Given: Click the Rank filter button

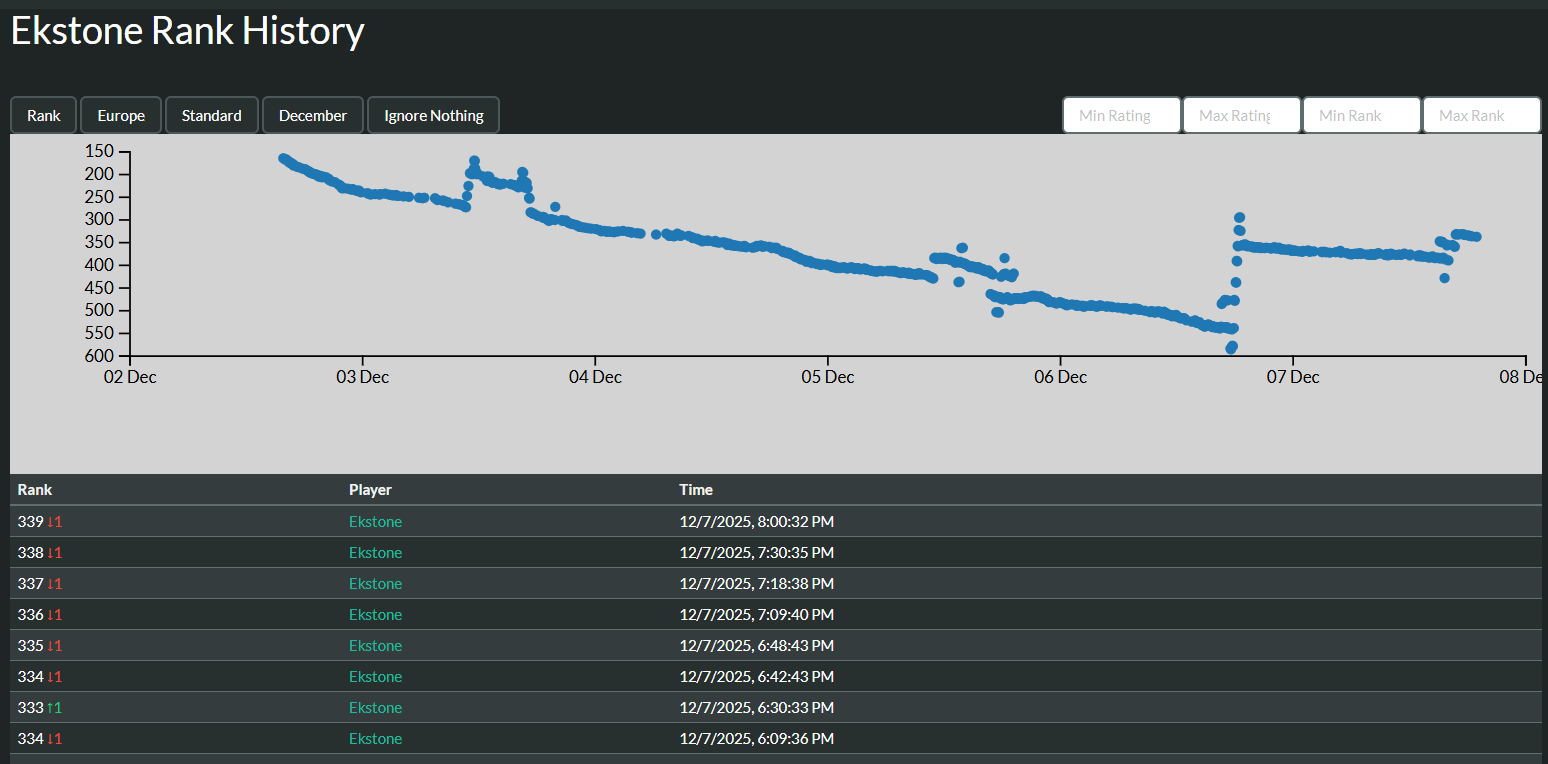Looking at the screenshot, I should click(44, 115).
